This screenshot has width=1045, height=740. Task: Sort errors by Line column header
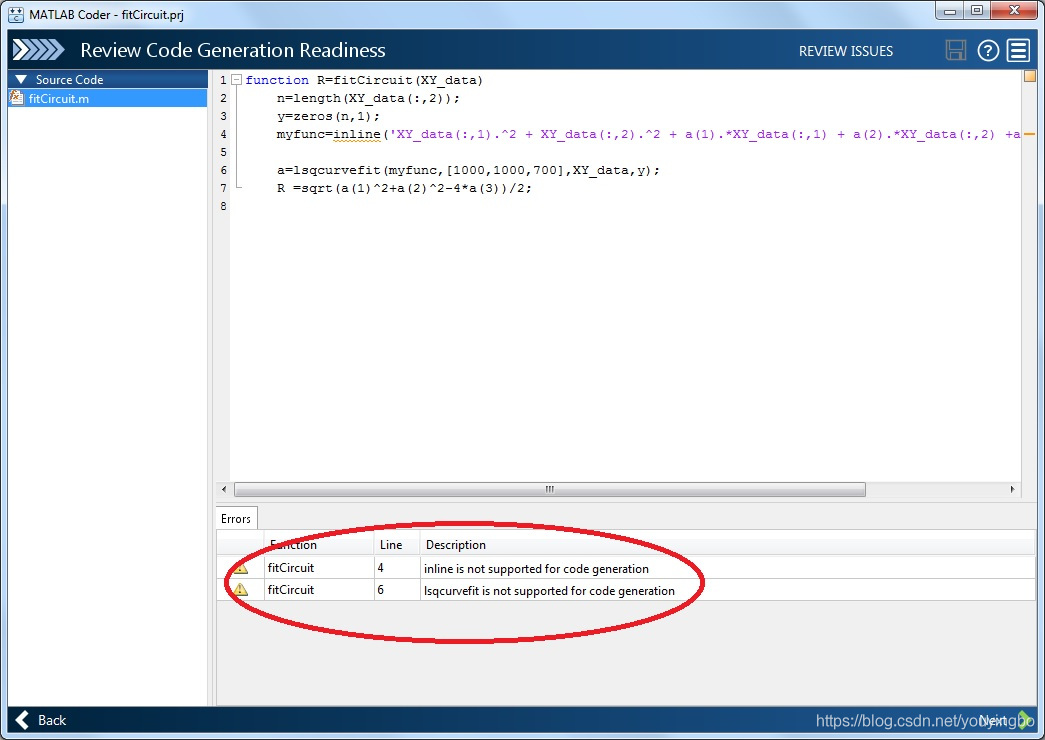[x=397, y=545]
